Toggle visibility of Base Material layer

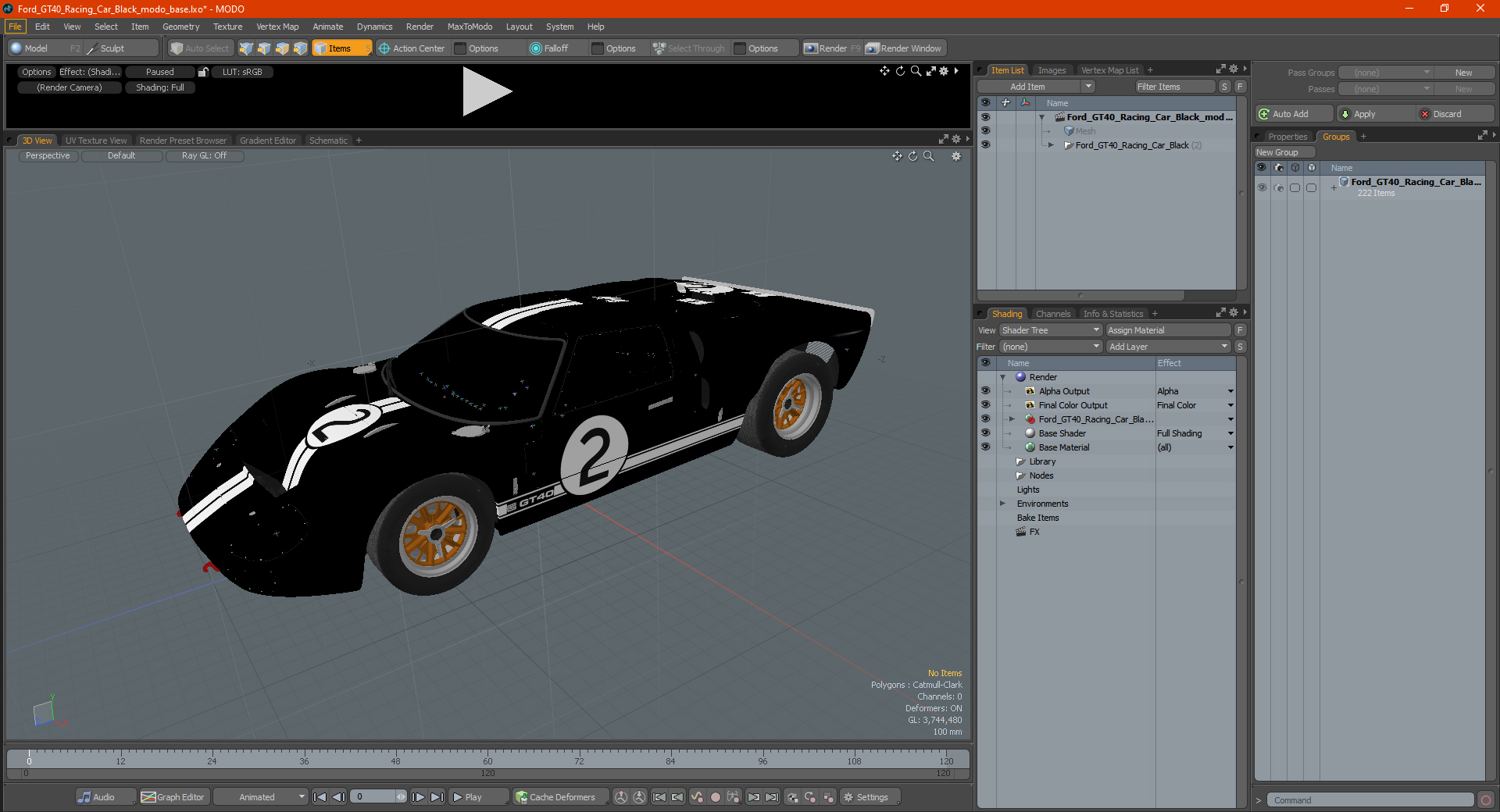point(985,447)
